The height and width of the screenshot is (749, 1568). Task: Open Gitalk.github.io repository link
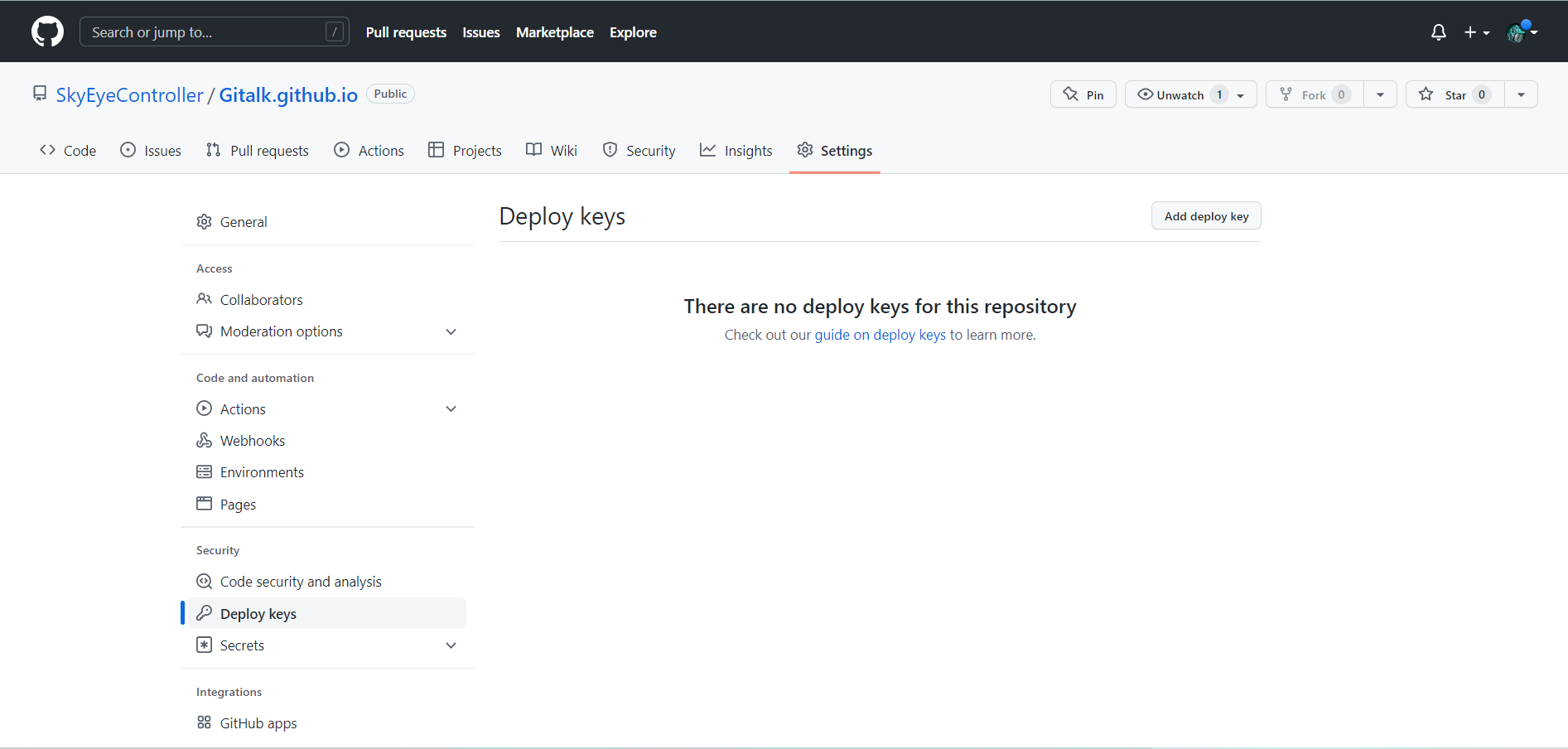288,95
